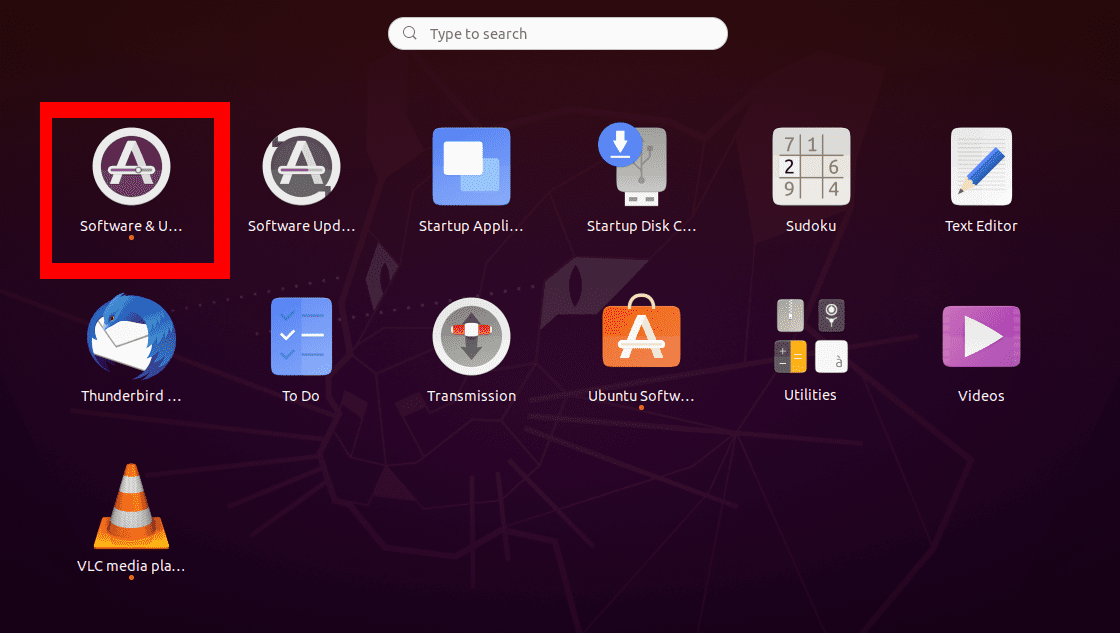Click the 'Transmission' text label

pos(471,396)
